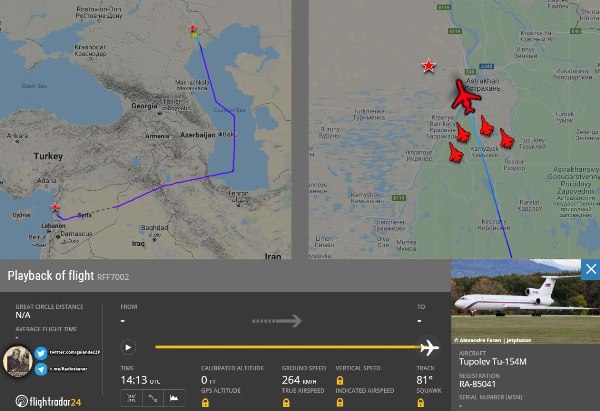Close the aircraft photo panel

pyautogui.click(x=590, y=269)
